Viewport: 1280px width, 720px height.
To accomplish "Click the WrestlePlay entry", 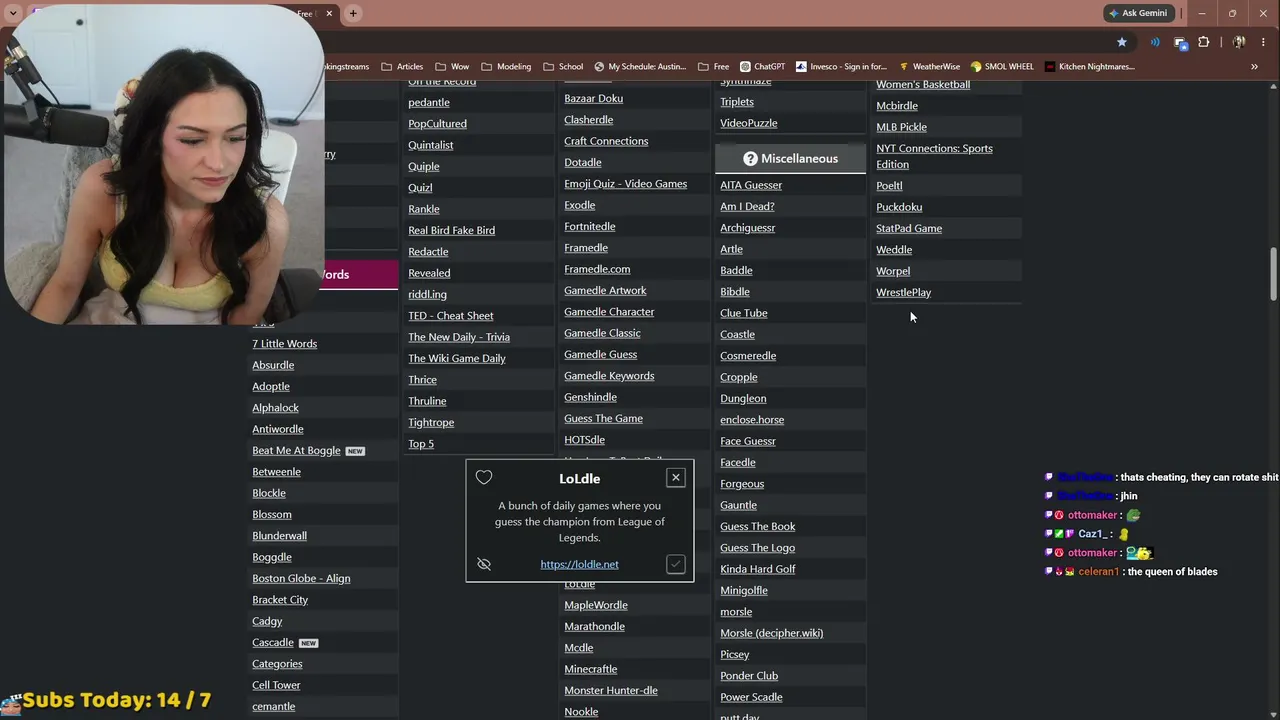I will click(x=903, y=293).
